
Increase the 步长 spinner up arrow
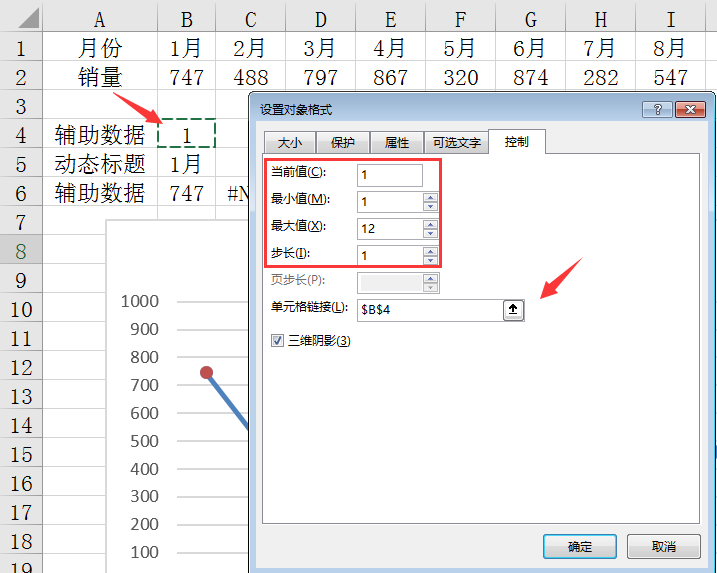click(430, 252)
